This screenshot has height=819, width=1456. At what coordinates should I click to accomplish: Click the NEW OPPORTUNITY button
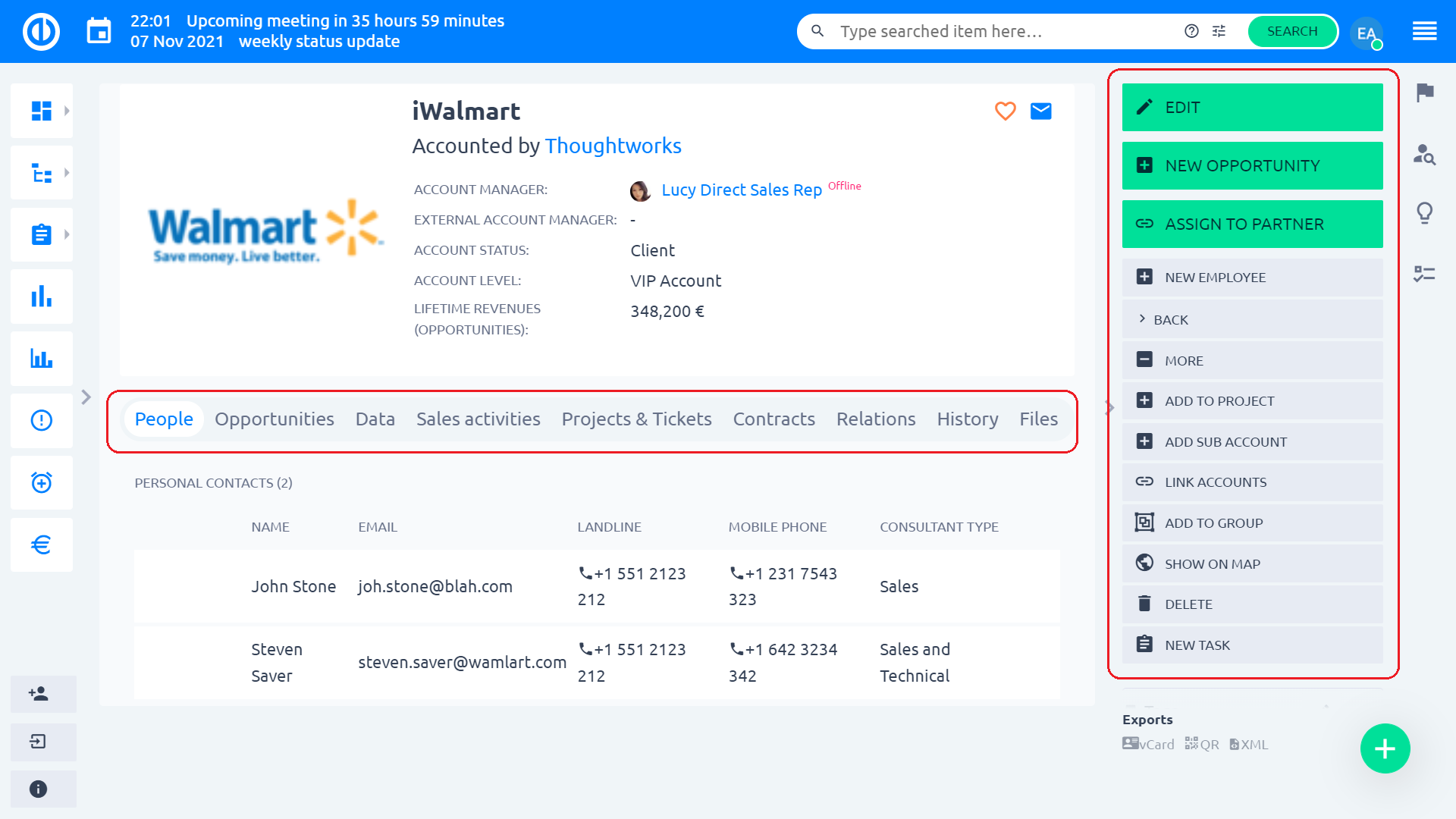pos(1252,166)
